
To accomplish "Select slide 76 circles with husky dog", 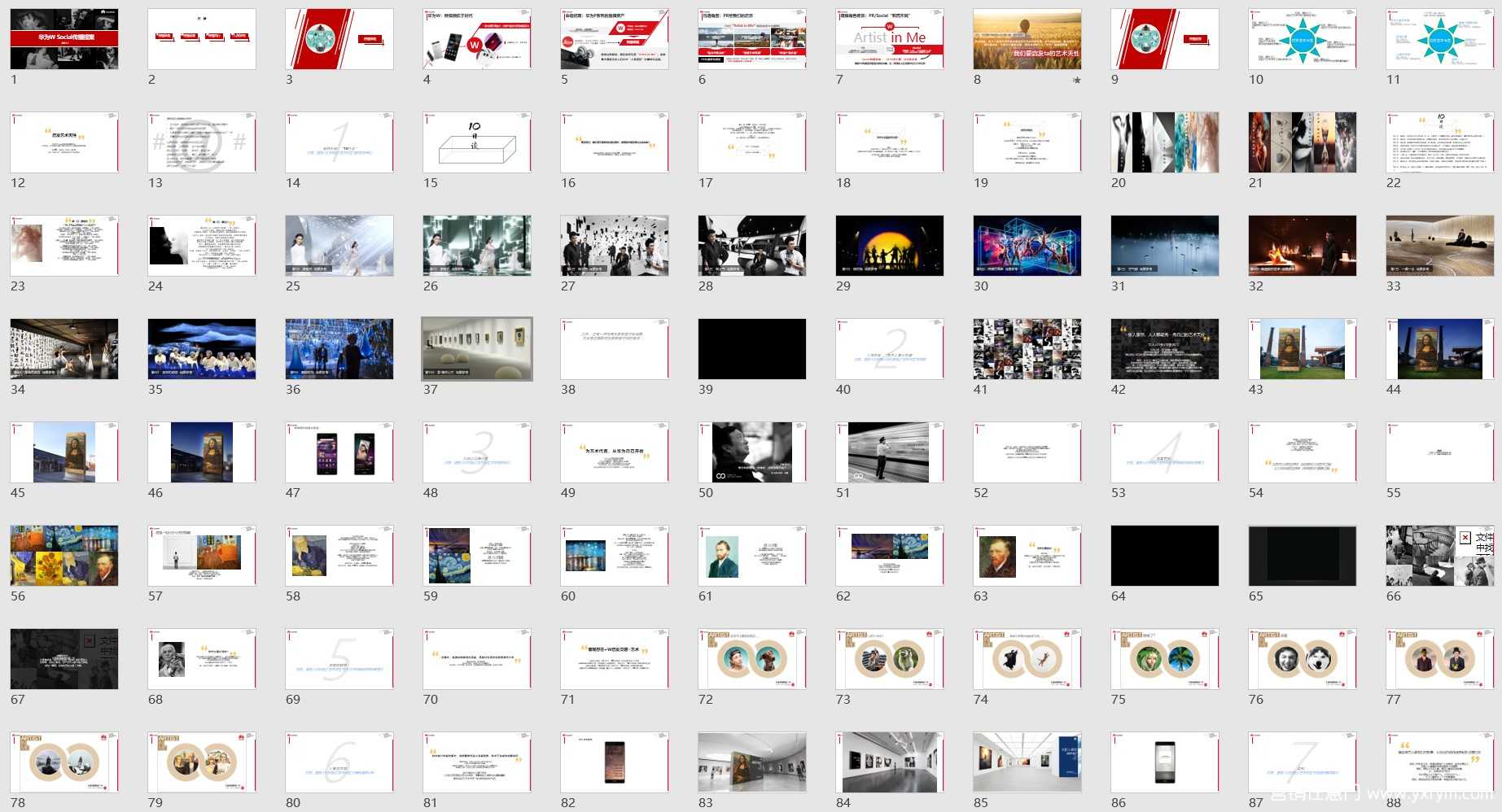I will [x=1303, y=659].
